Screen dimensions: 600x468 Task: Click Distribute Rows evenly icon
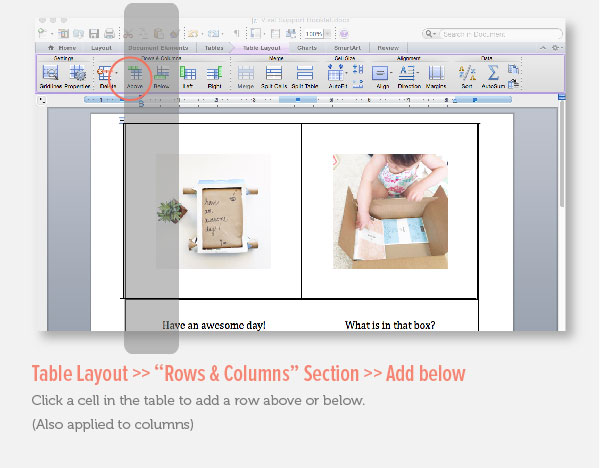(358, 69)
